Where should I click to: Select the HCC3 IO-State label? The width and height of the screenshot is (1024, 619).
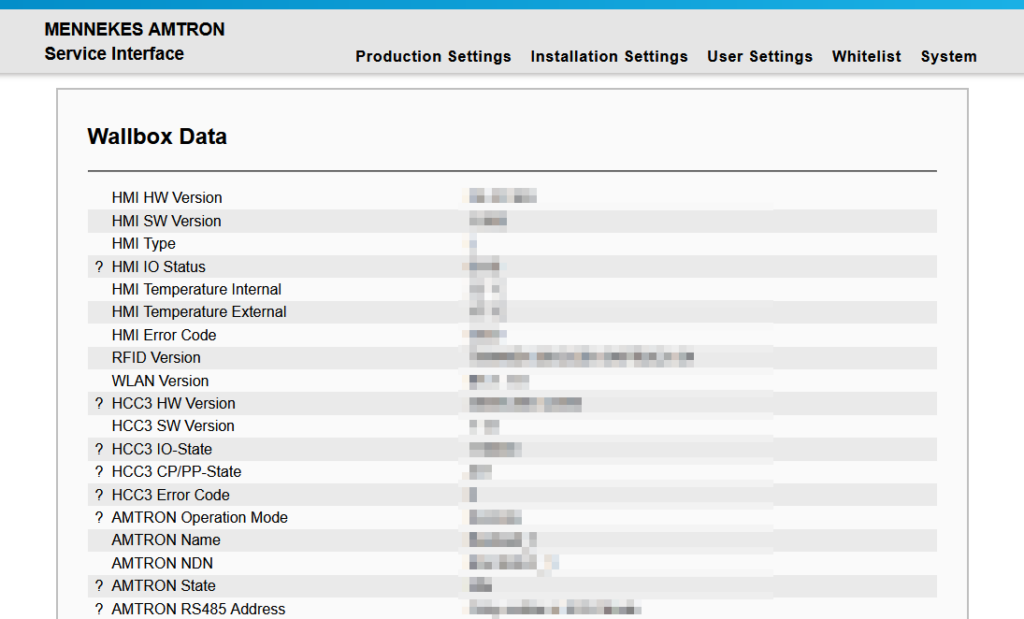coord(161,449)
